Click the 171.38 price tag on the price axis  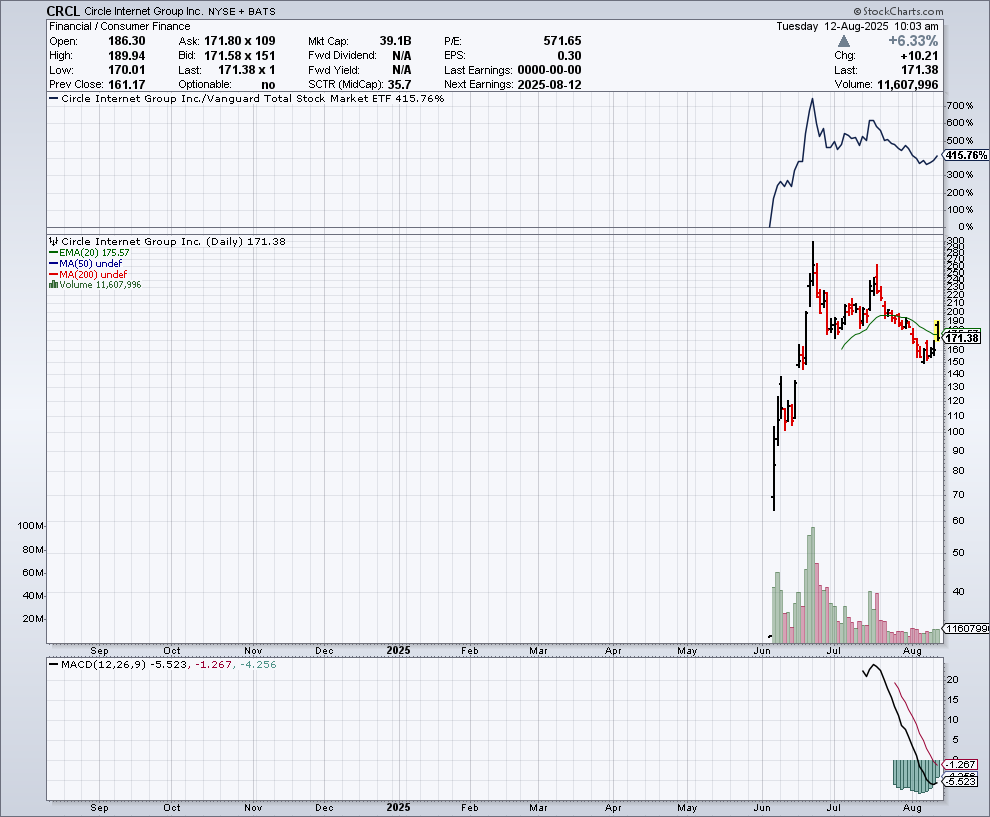[962, 338]
